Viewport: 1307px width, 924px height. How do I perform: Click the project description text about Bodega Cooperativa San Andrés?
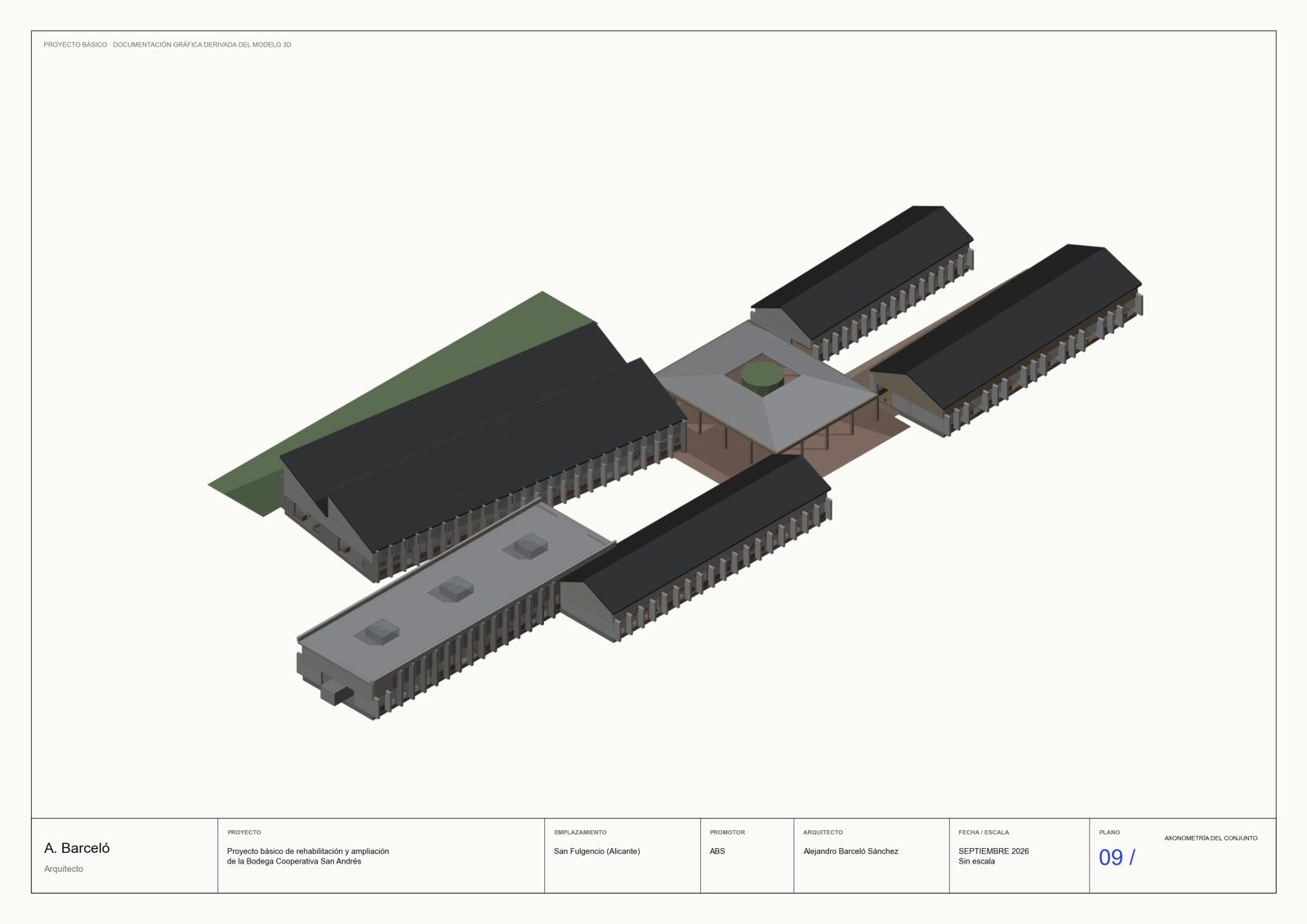(x=308, y=856)
